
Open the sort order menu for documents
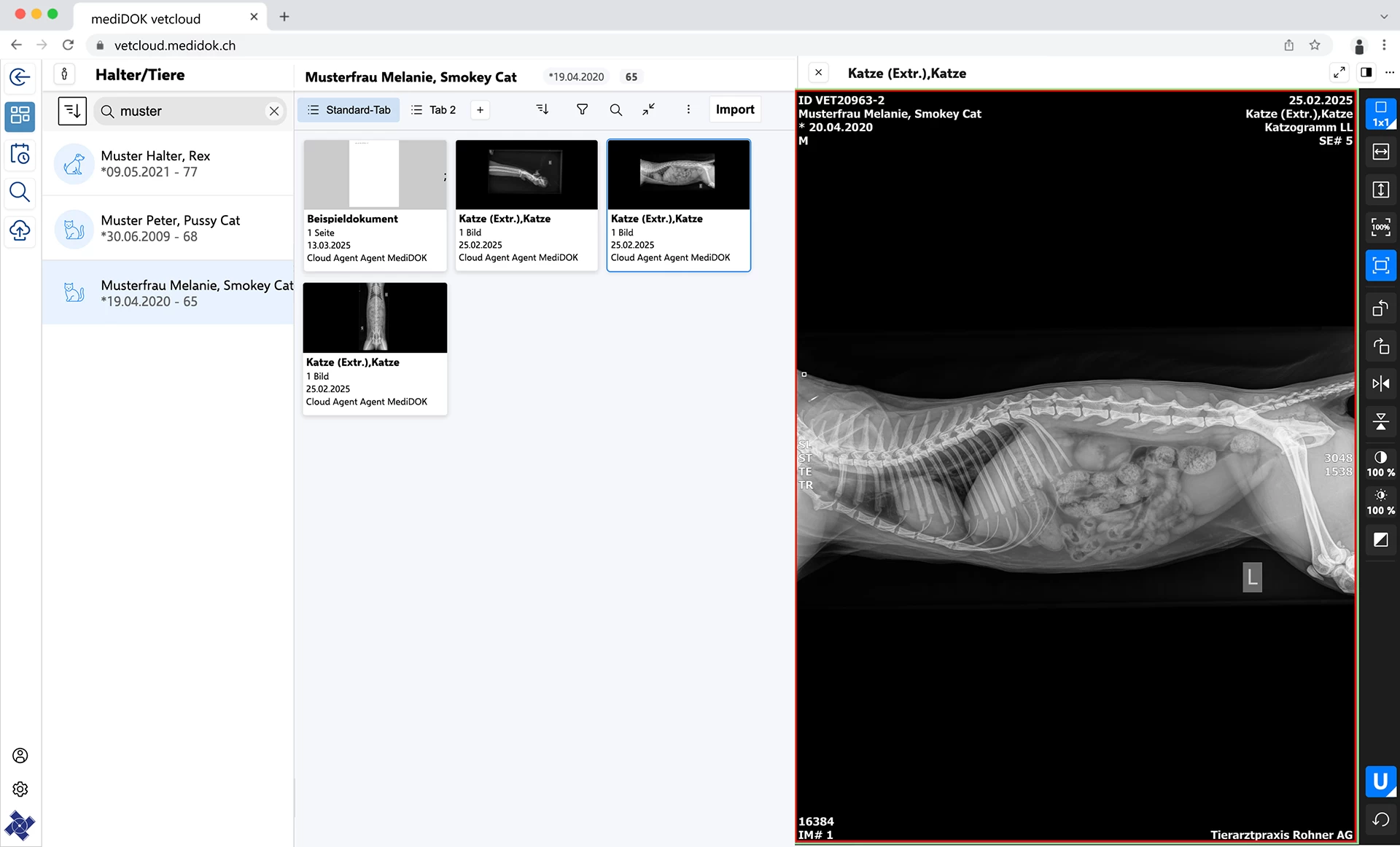click(x=542, y=109)
